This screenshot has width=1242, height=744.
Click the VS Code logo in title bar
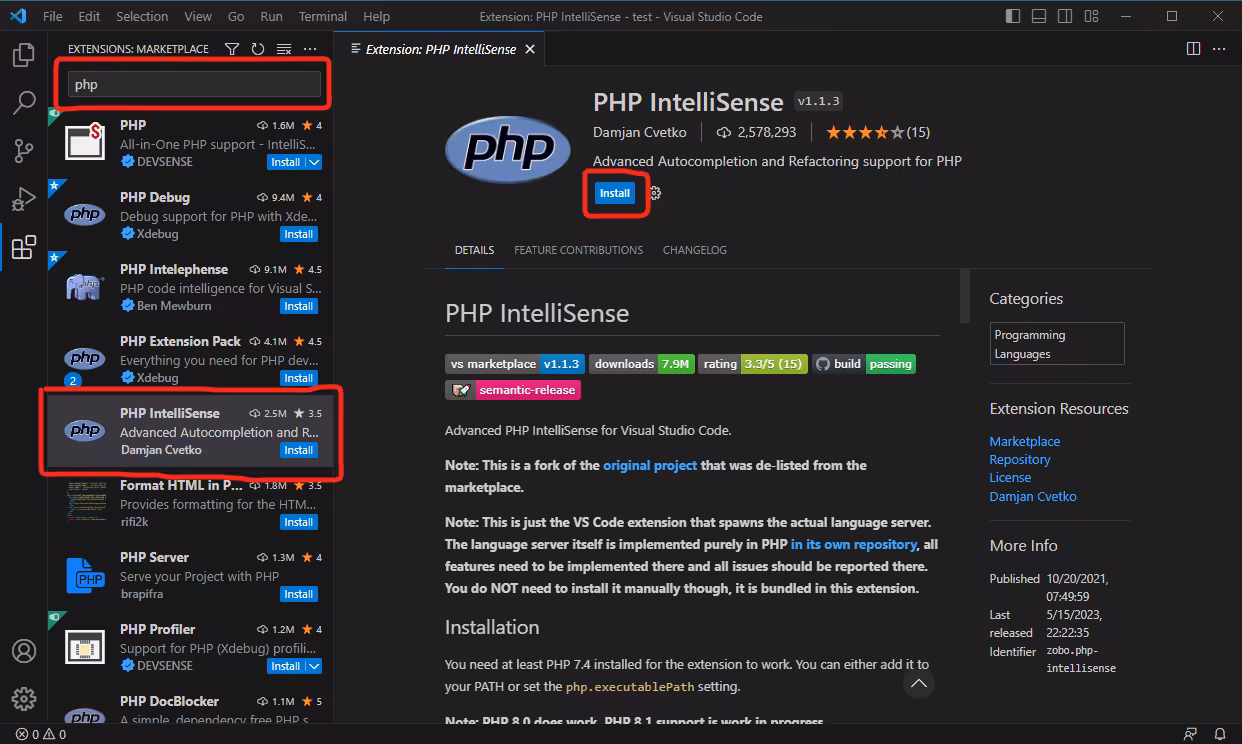(17, 16)
